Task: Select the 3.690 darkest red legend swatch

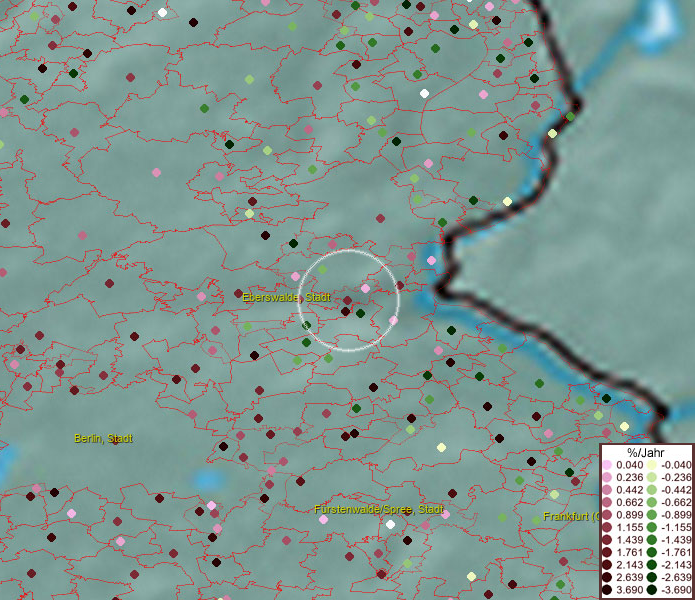Action: tap(607, 591)
